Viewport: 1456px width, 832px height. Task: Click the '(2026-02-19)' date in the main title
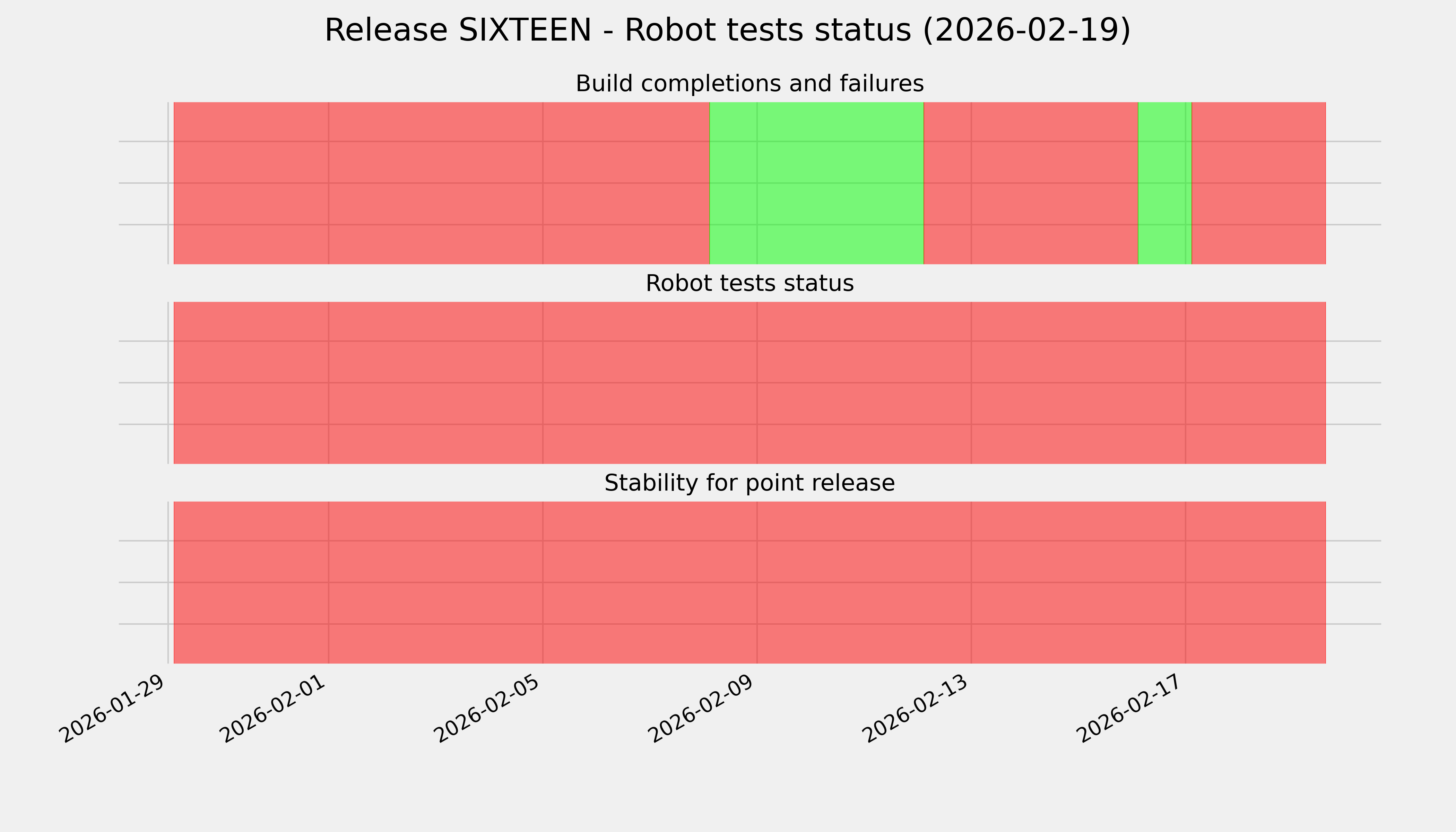pos(1026,30)
